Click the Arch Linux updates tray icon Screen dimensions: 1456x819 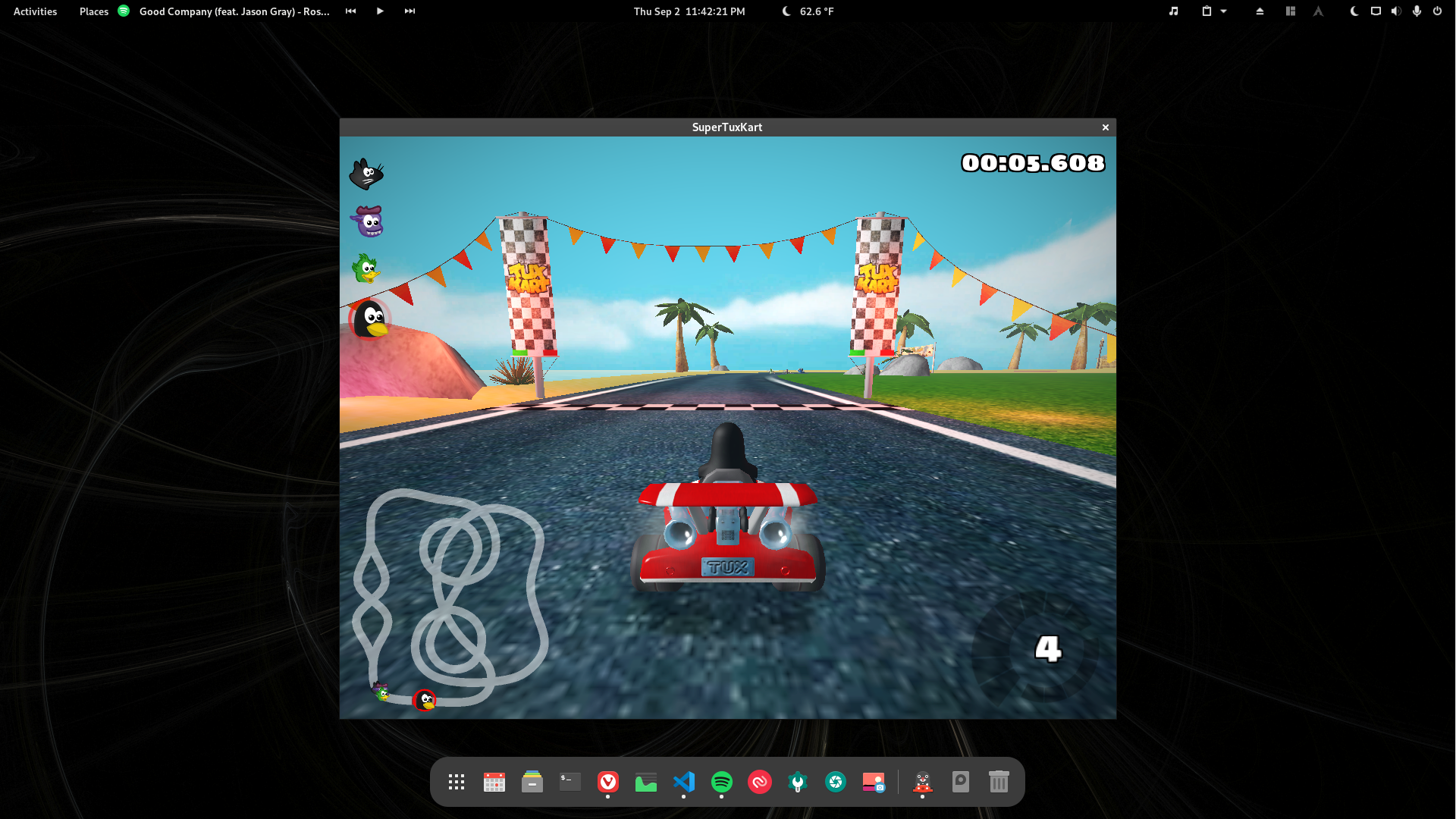[1318, 11]
